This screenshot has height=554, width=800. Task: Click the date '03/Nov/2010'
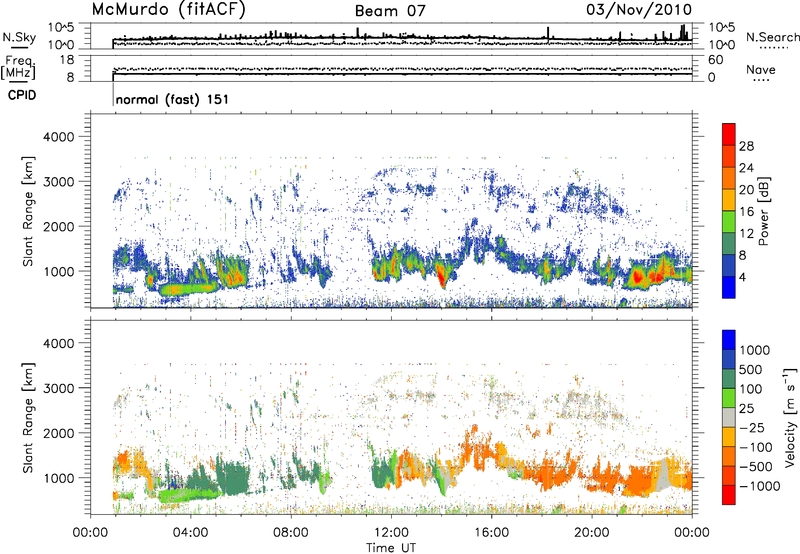tap(639, 10)
